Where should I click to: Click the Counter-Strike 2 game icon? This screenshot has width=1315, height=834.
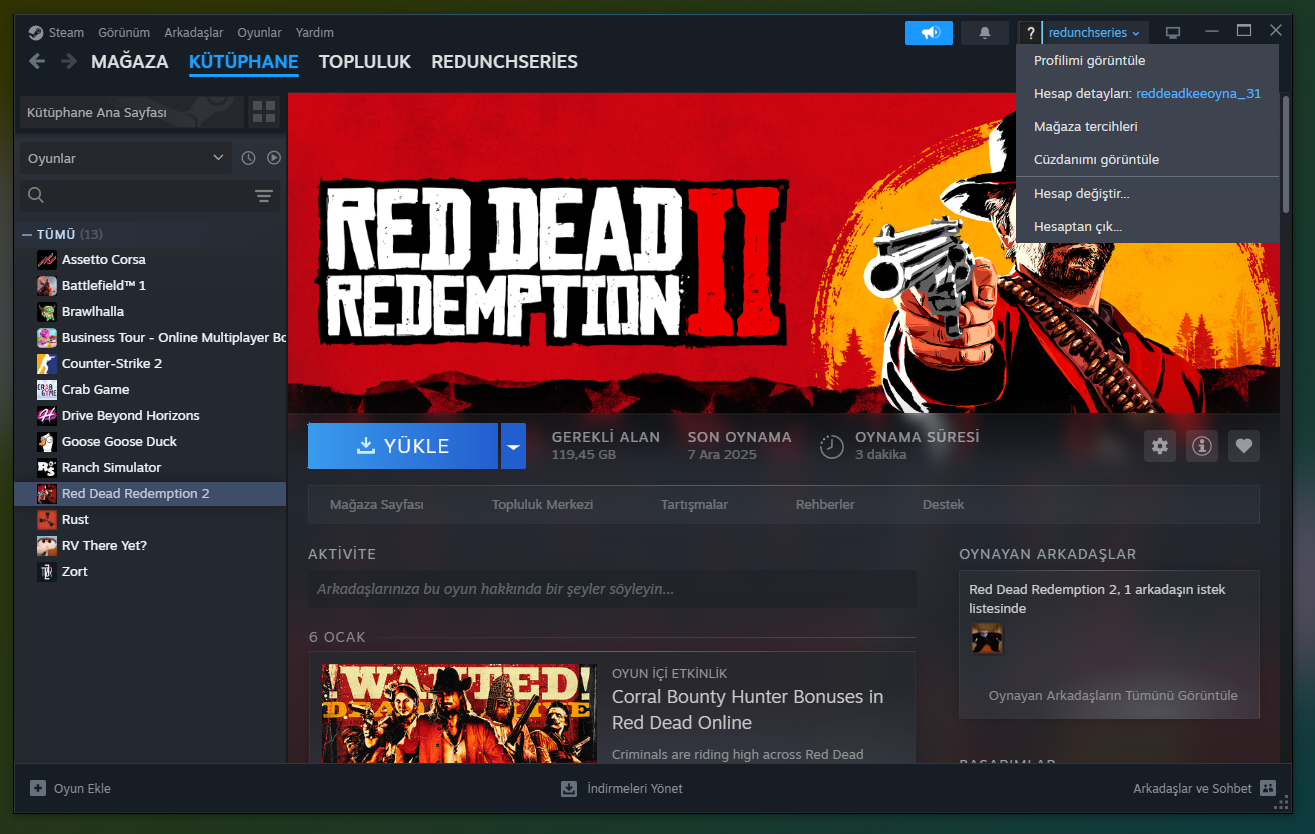[47, 363]
